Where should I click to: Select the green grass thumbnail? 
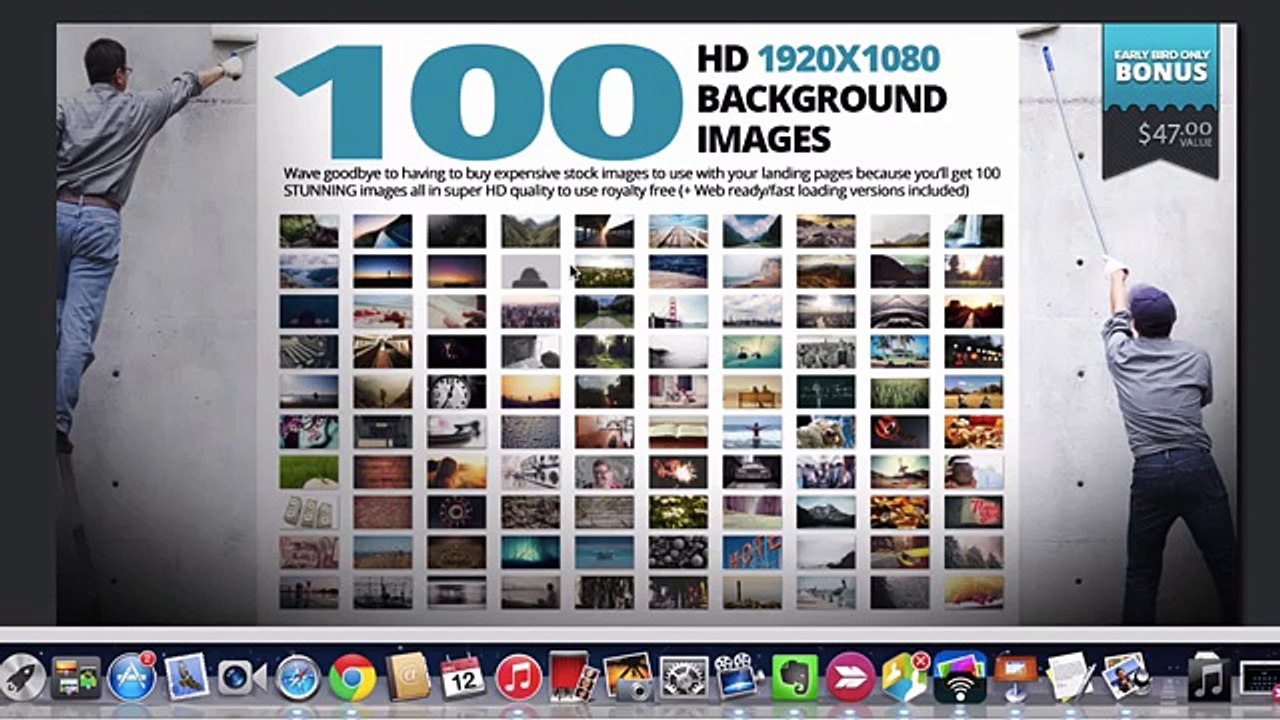[309, 471]
